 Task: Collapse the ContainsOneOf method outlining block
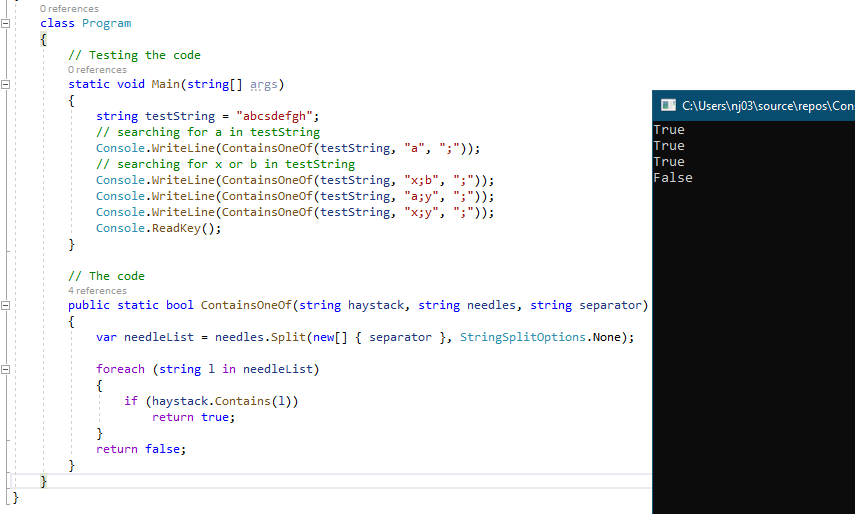point(7,305)
